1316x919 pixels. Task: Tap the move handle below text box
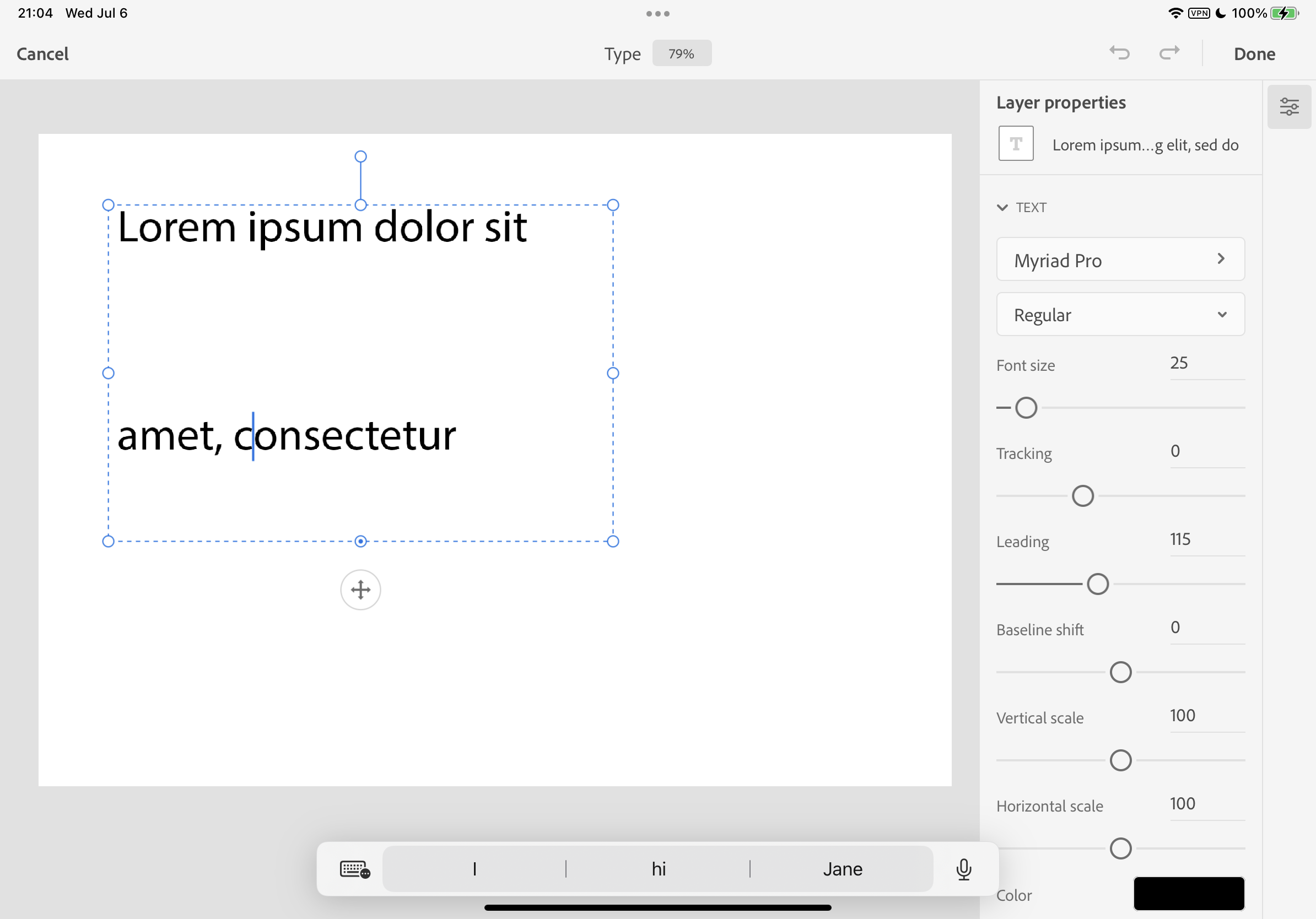(360, 590)
